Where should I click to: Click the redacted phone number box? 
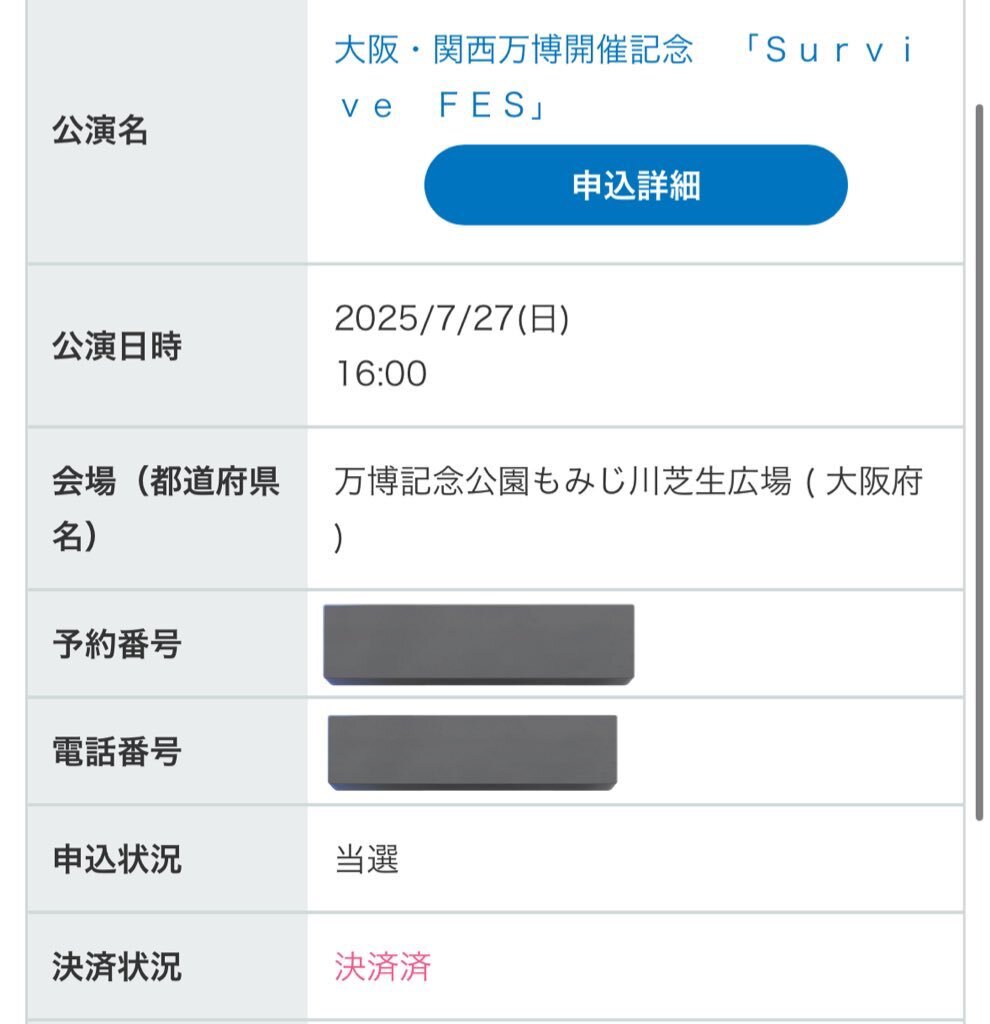click(x=472, y=752)
